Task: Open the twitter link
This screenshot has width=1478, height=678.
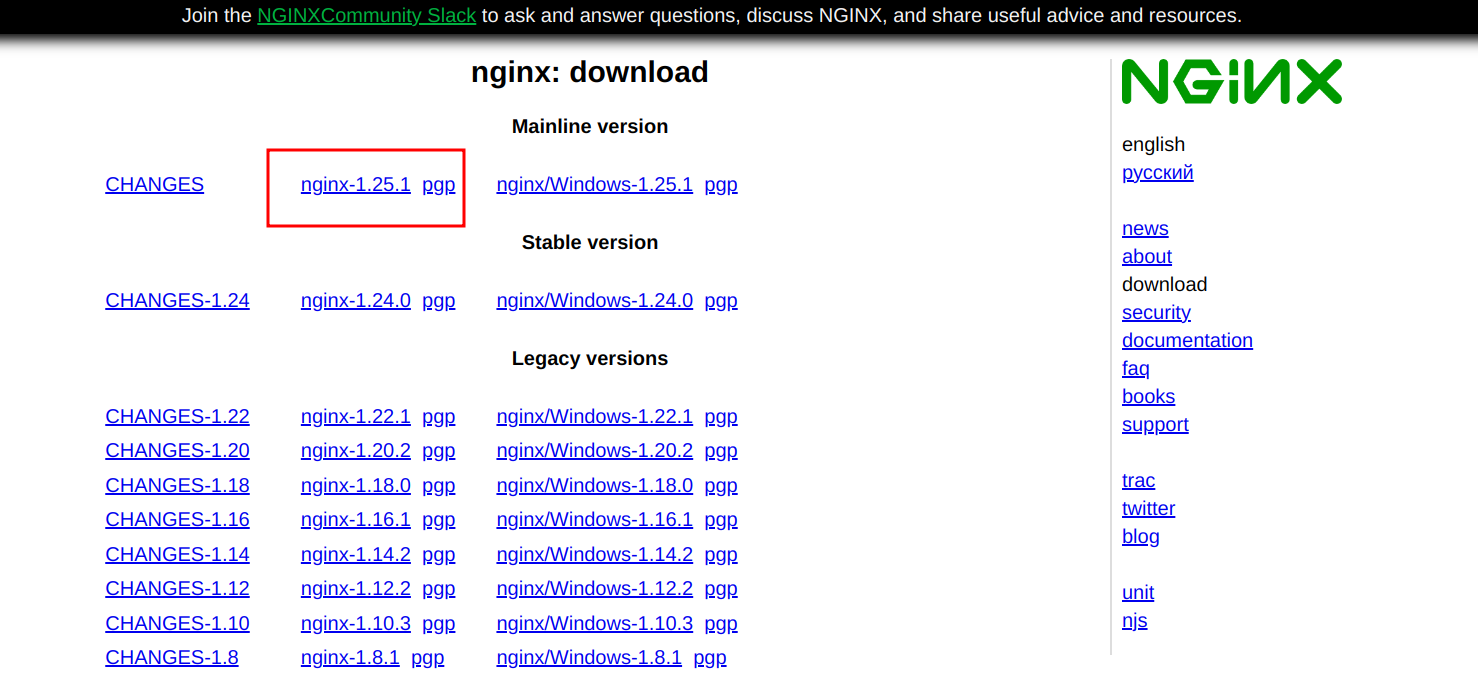Action: [1148, 508]
